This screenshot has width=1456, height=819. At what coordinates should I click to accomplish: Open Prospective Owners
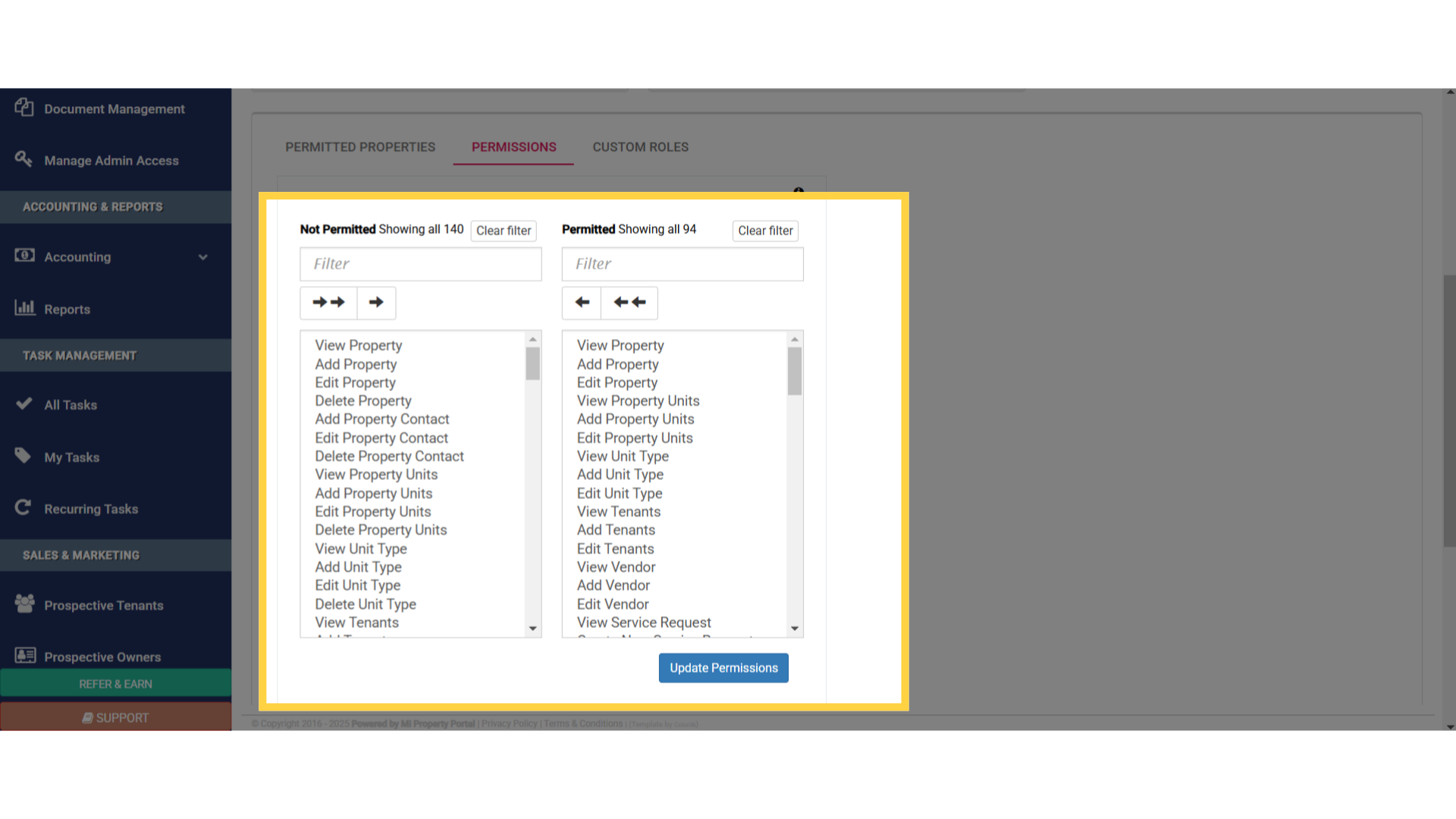click(102, 657)
